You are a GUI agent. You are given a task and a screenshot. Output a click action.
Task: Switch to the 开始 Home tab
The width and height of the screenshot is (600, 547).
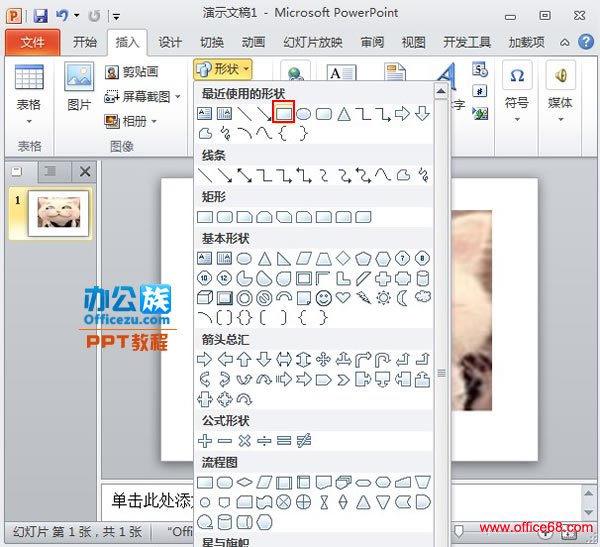[85, 42]
